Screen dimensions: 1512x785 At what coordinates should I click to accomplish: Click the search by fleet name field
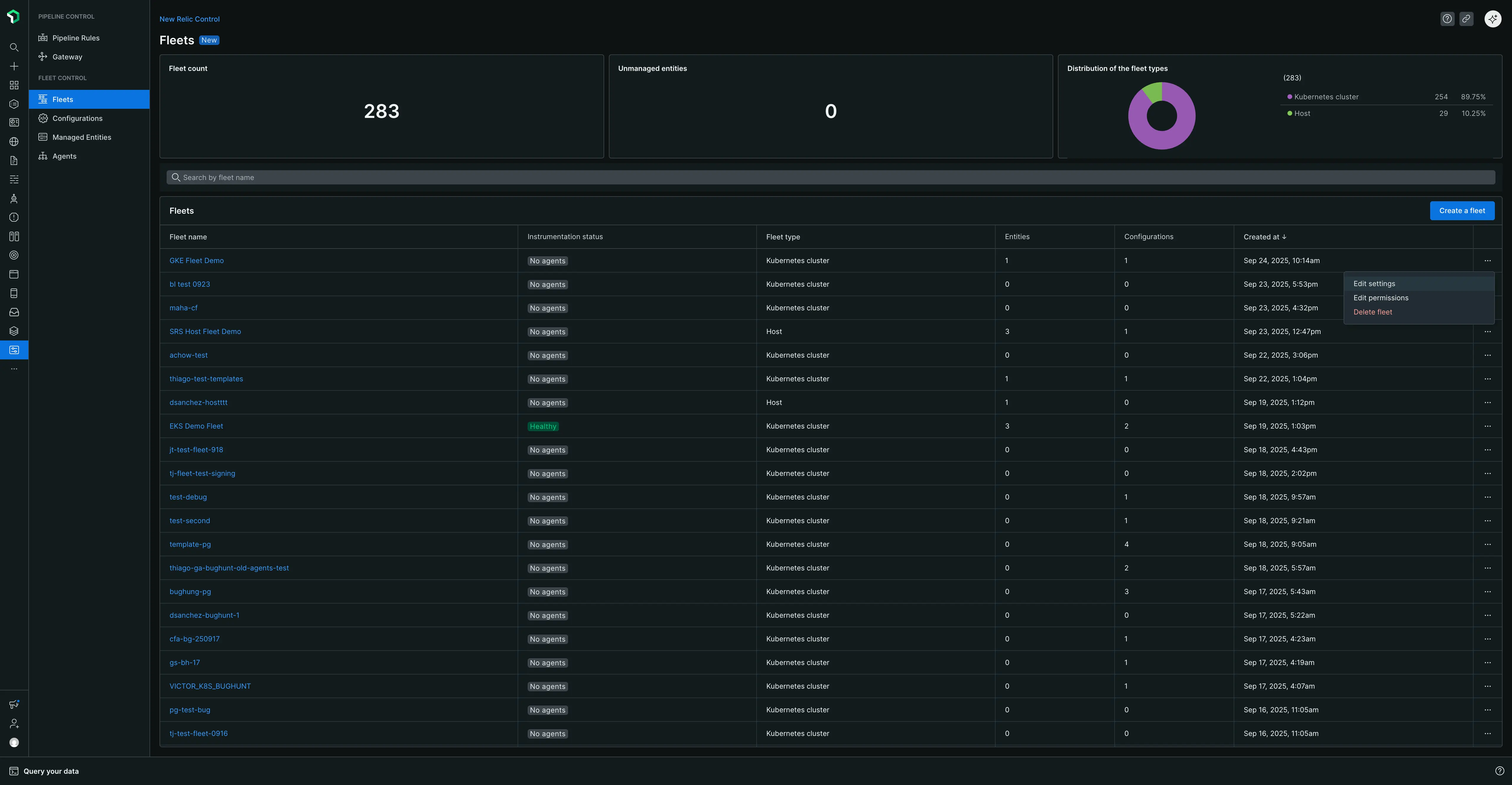click(x=587, y=177)
